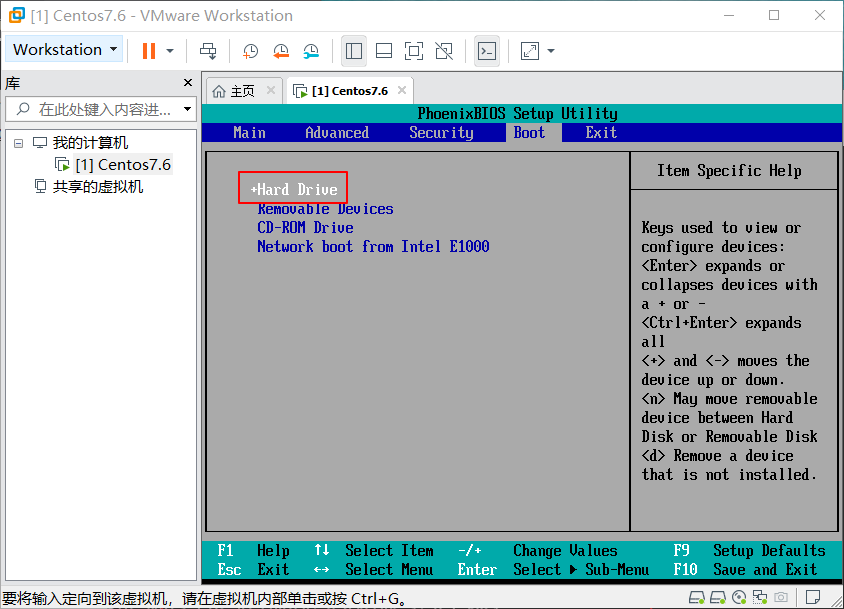The width and height of the screenshot is (844, 609).
Task: Open the BIOS Advanced menu
Action: click(x=337, y=133)
